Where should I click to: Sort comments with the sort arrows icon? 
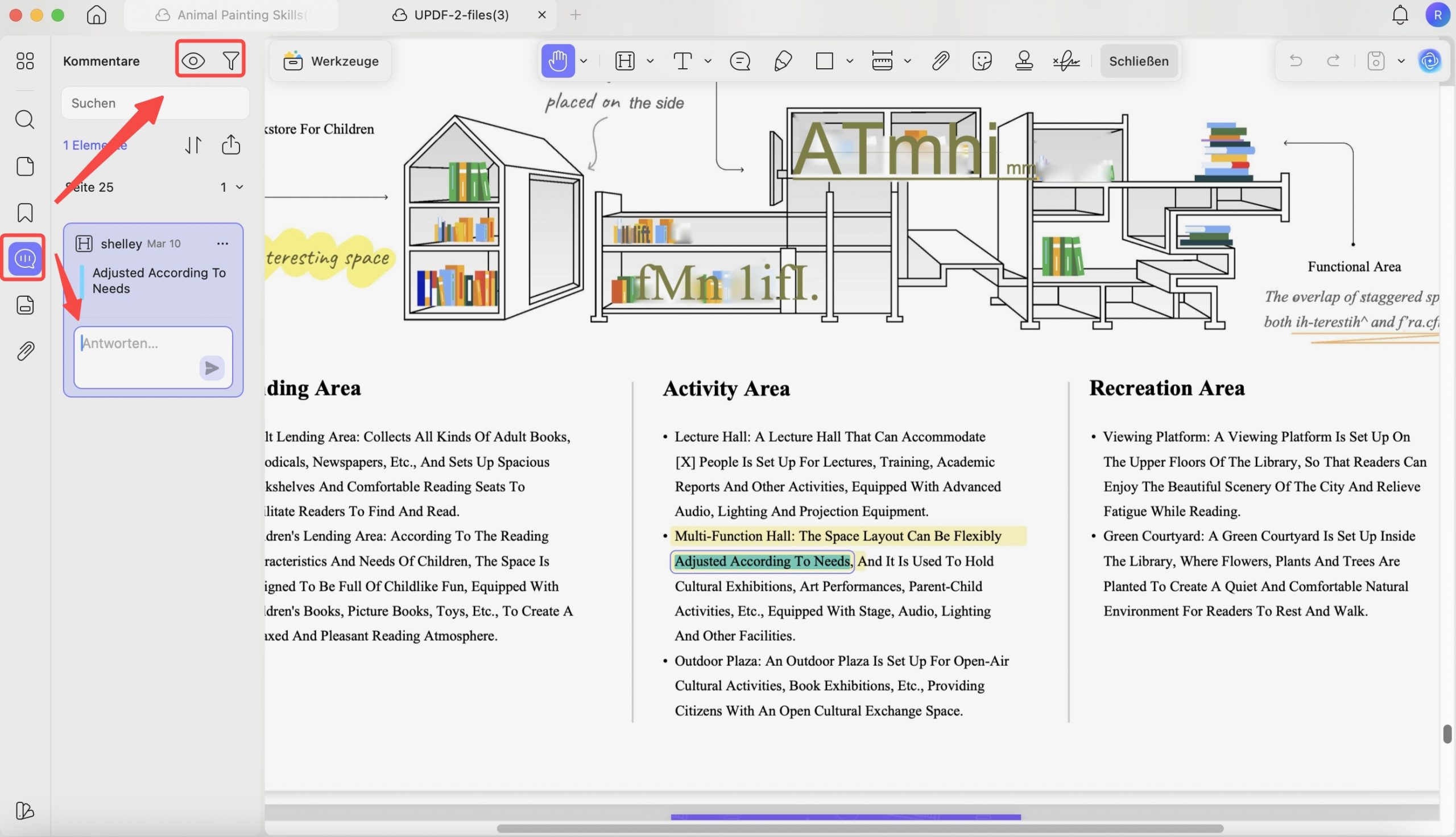click(193, 145)
